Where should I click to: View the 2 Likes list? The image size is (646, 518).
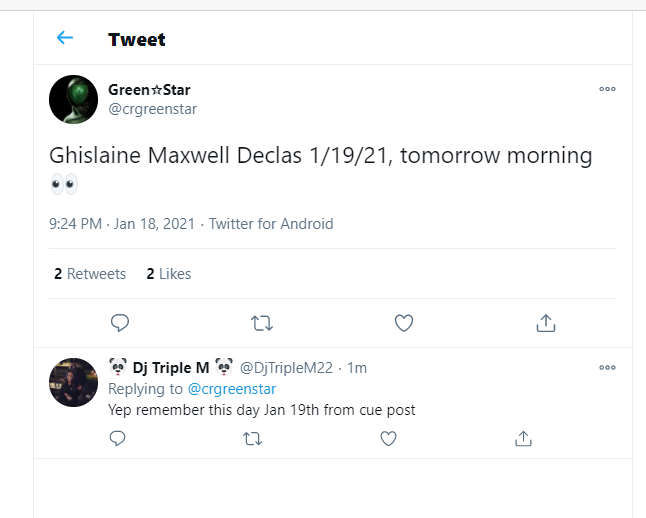tap(169, 274)
